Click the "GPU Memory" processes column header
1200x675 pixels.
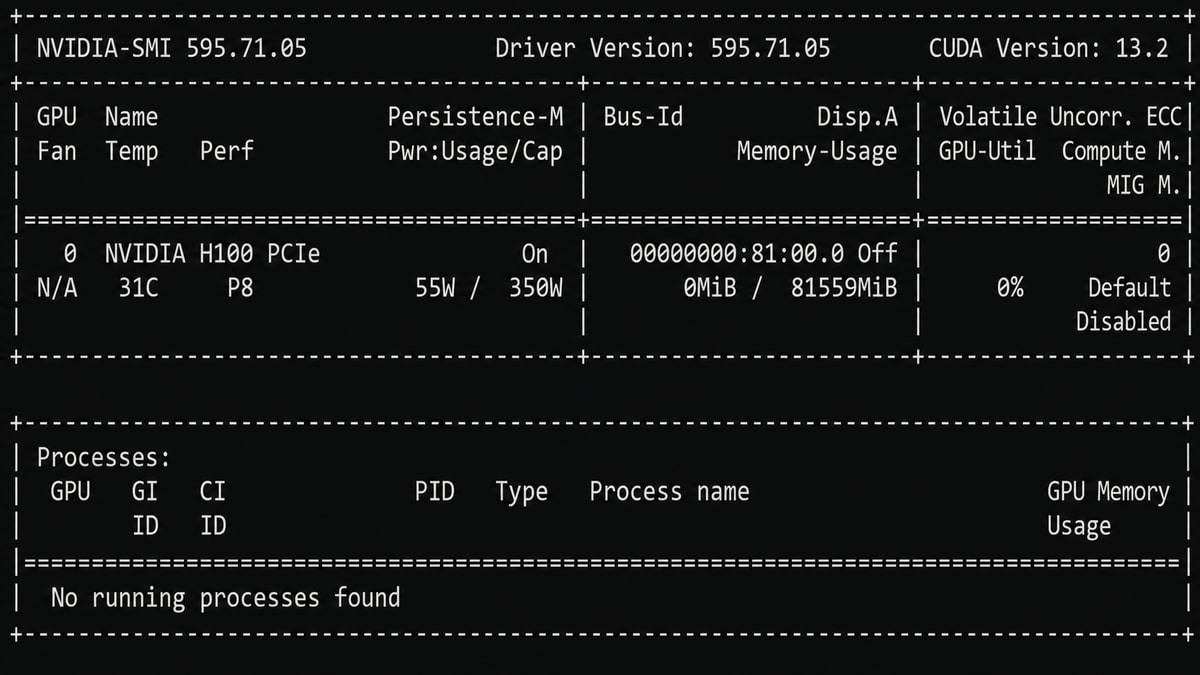click(1108, 493)
